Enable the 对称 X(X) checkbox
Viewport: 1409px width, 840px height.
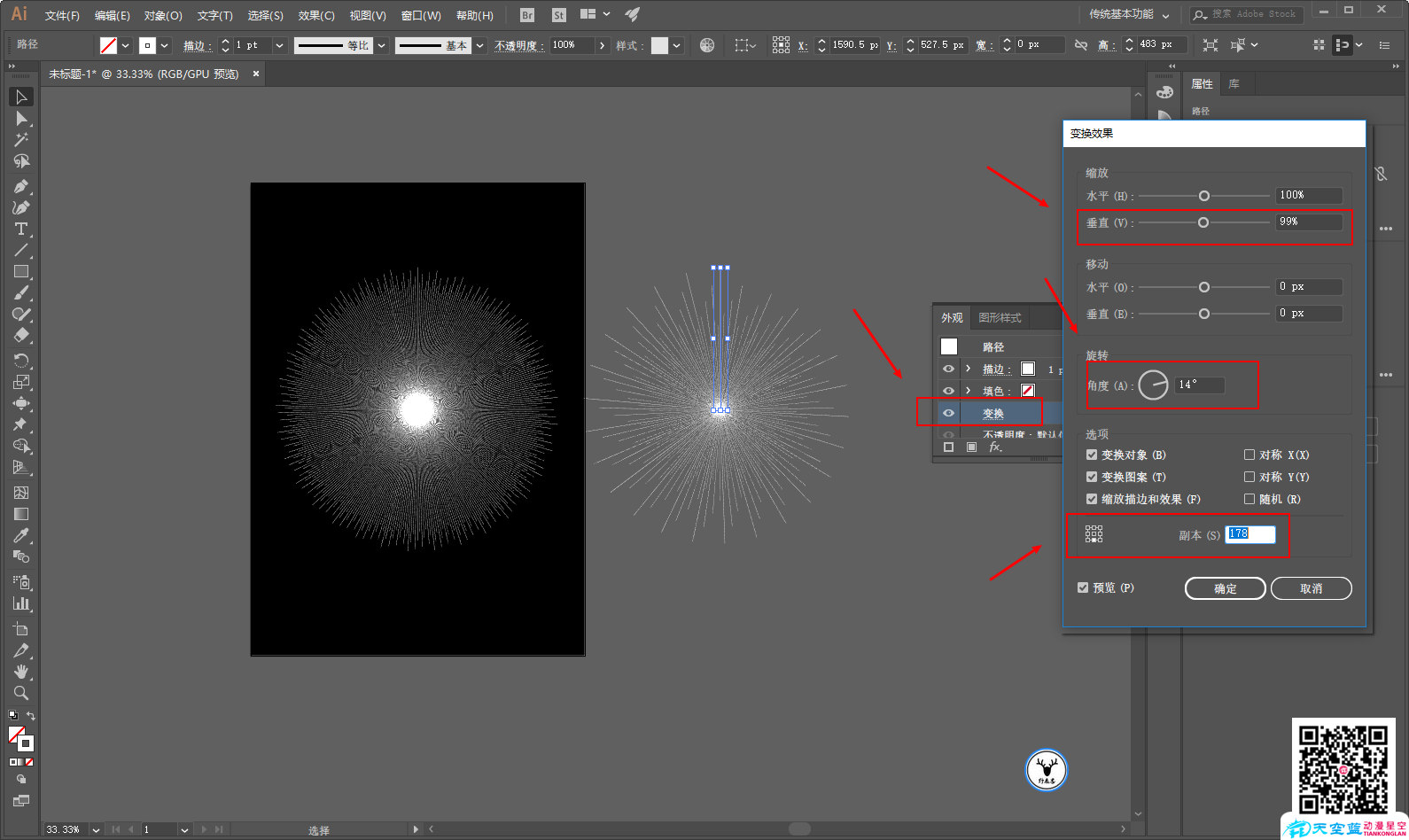[x=1249, y=455]
